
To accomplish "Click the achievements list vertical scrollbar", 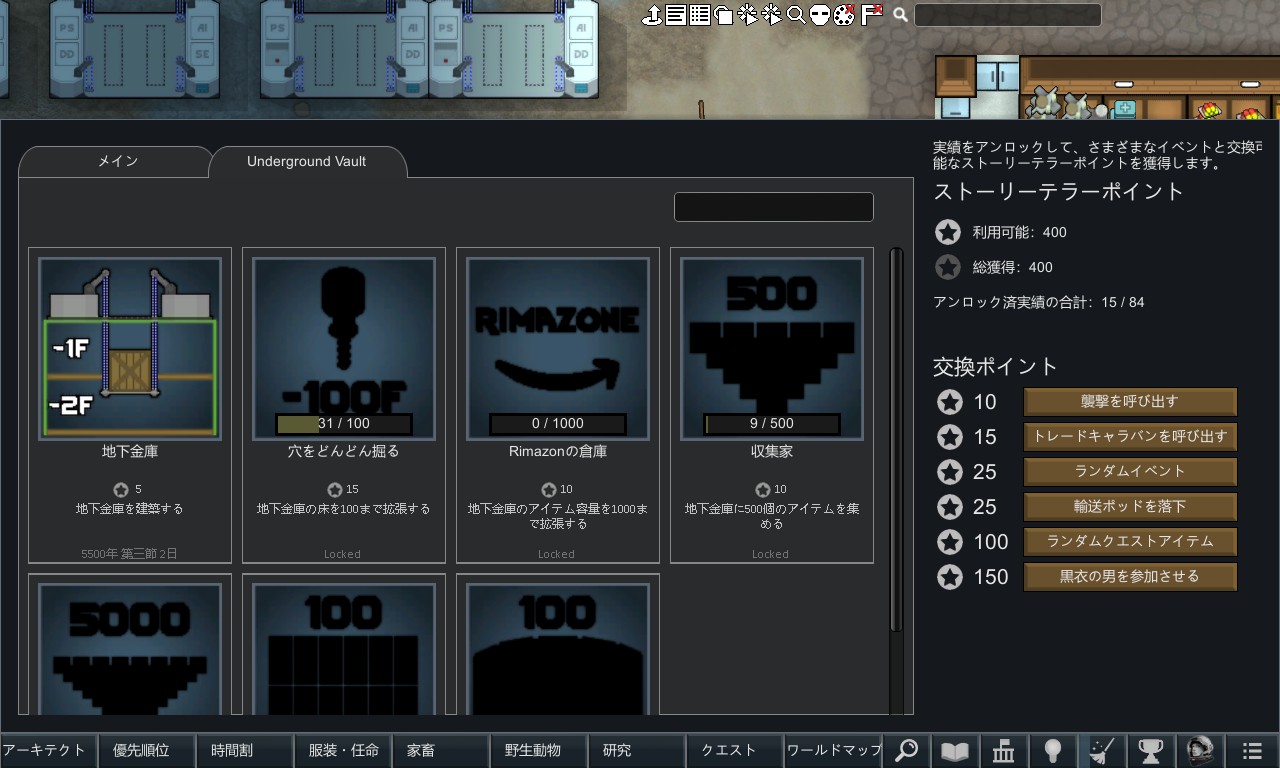I will [x=896, y=440].
